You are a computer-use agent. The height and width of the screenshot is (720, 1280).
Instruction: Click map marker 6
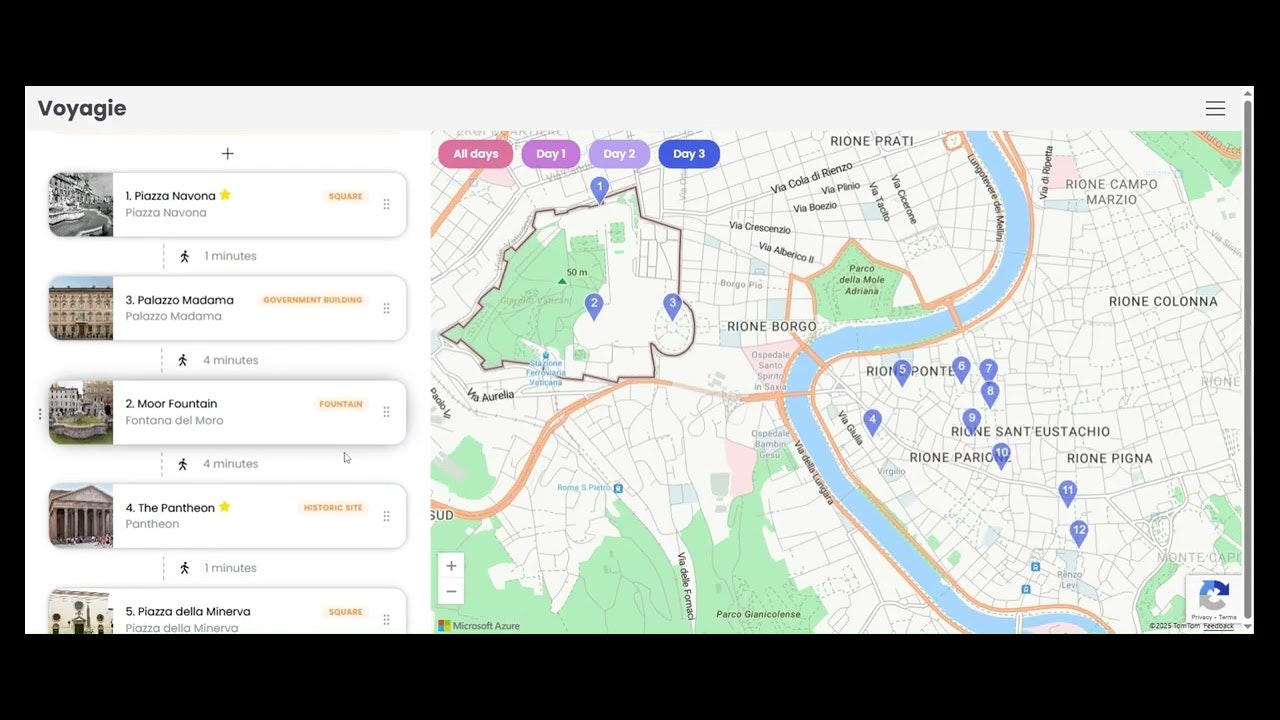pyautogui.click(x=961, y=369)
